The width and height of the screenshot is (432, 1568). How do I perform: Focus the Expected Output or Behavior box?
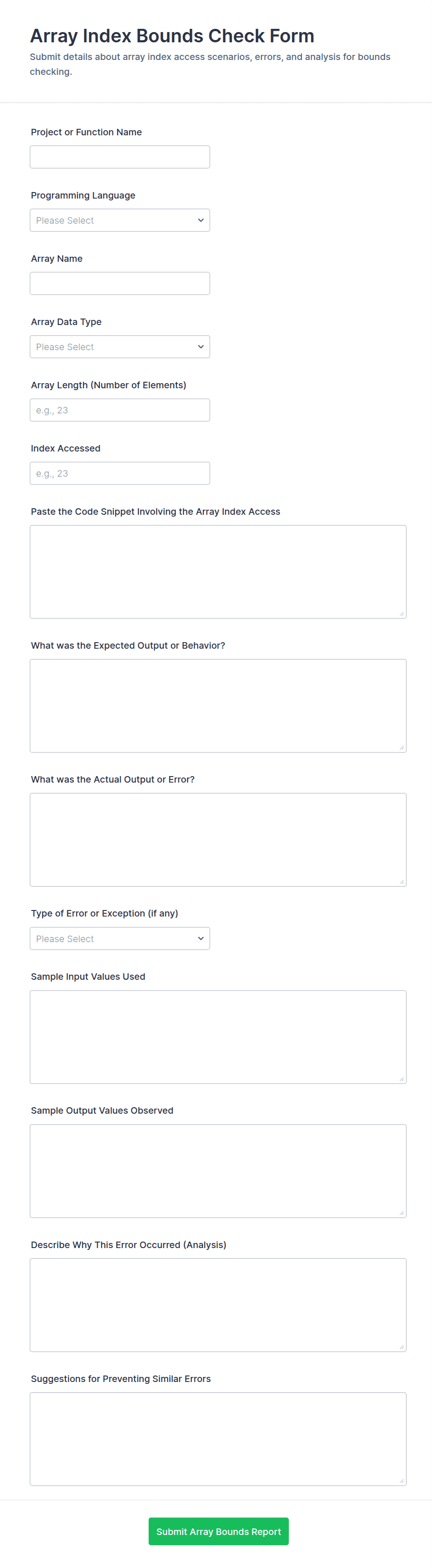click(218, 706)
